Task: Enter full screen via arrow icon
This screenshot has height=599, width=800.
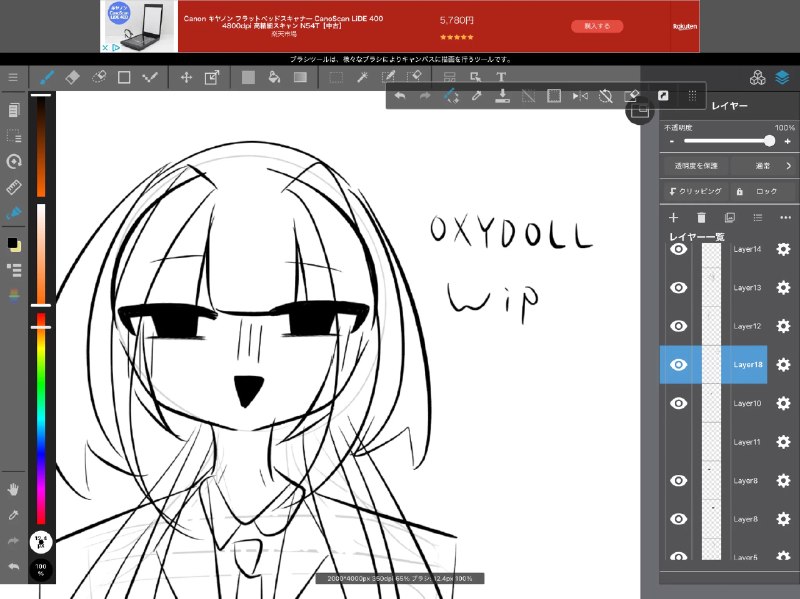Action: (663, 95)
